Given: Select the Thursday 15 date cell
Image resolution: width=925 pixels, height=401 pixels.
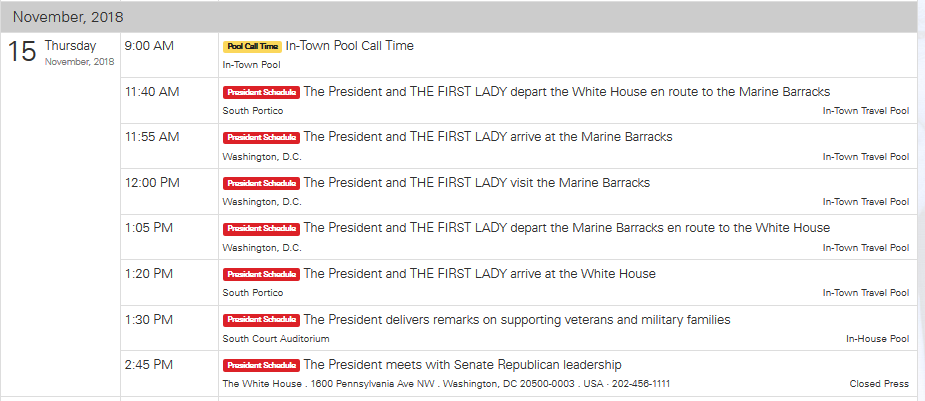Looking at the screenshot, I should click(60, 52).
